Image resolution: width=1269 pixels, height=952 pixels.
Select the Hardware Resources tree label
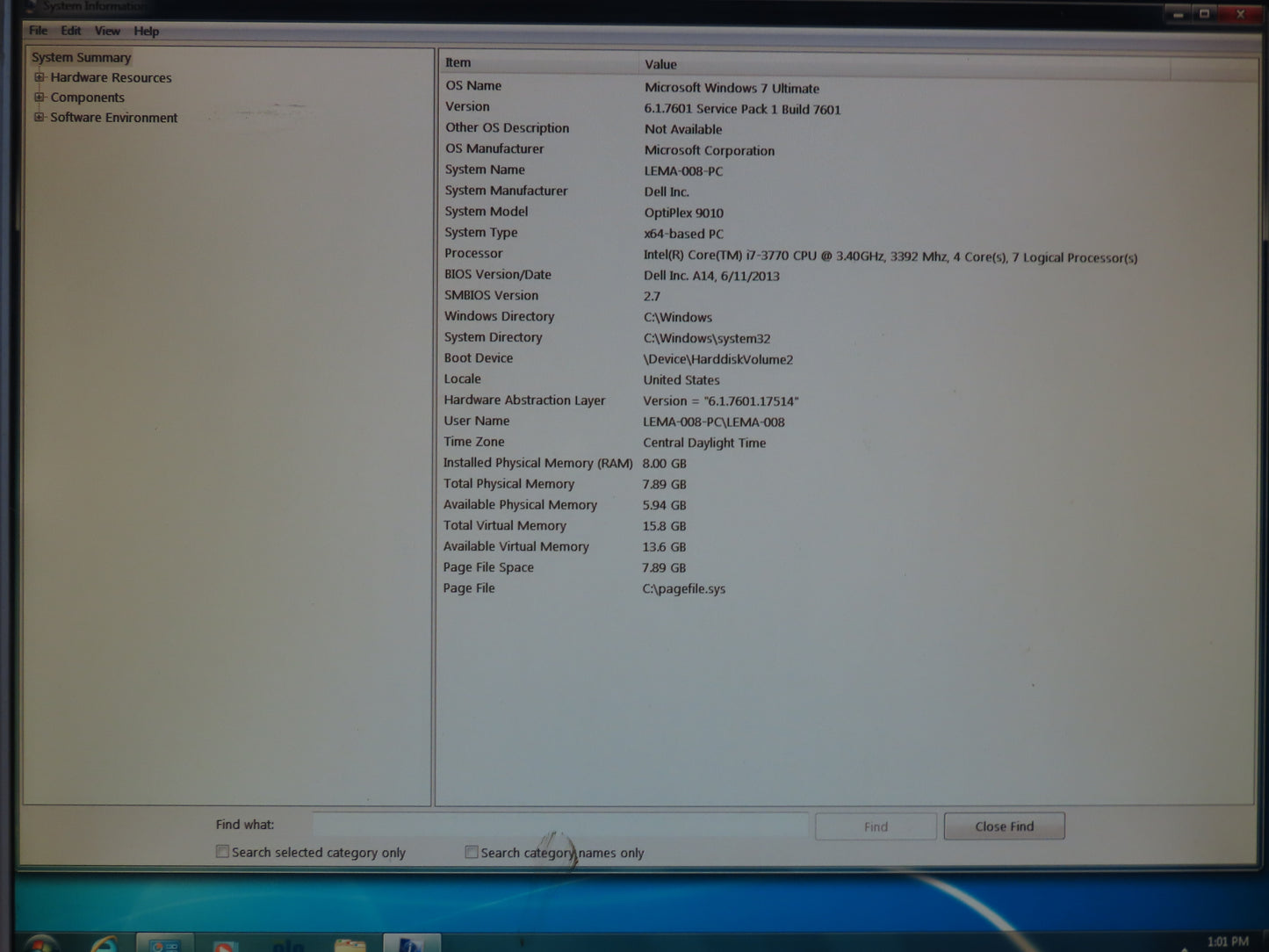click(111, 77)
